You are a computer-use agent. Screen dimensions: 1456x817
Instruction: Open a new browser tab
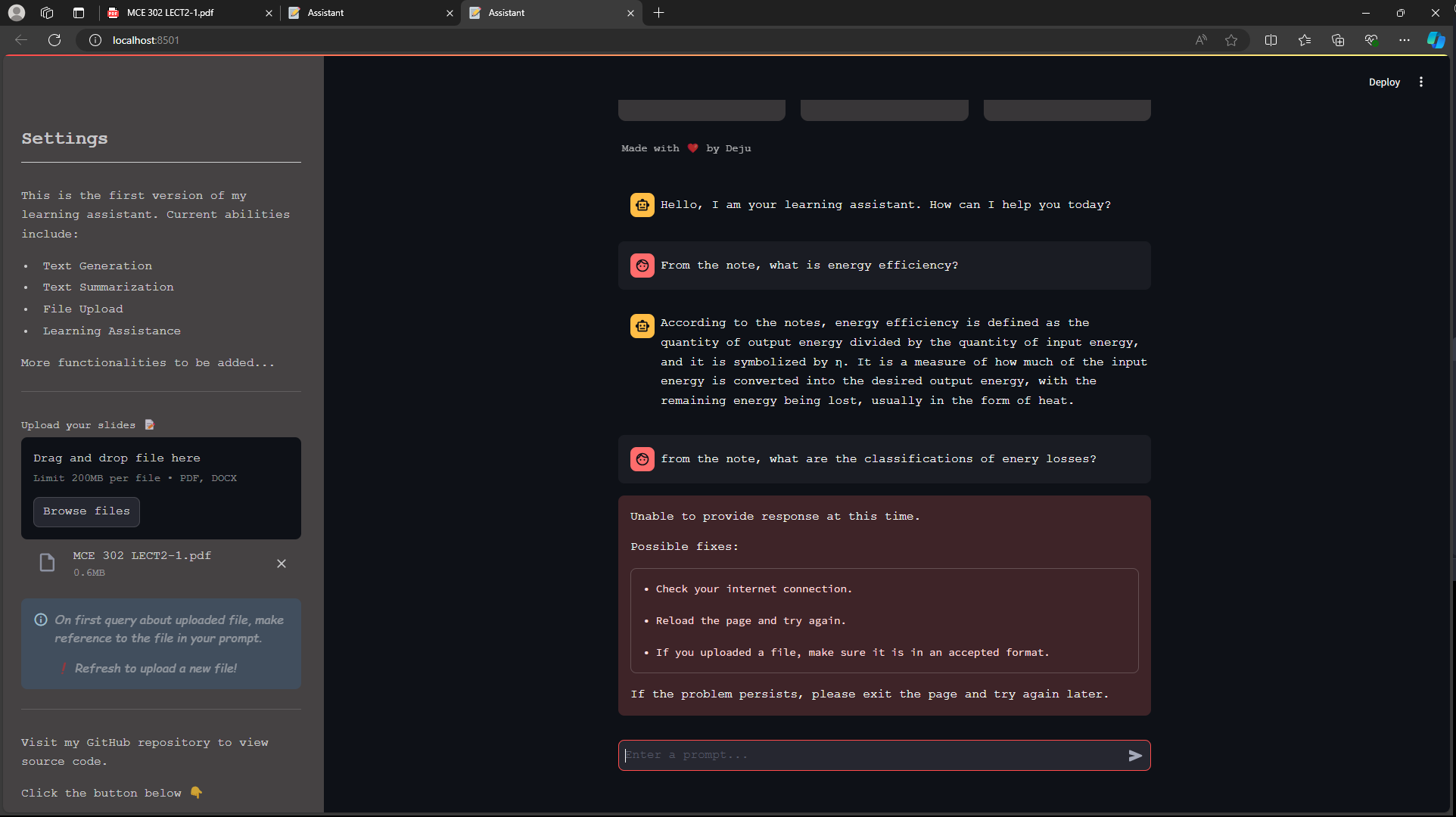click(658, 13)
